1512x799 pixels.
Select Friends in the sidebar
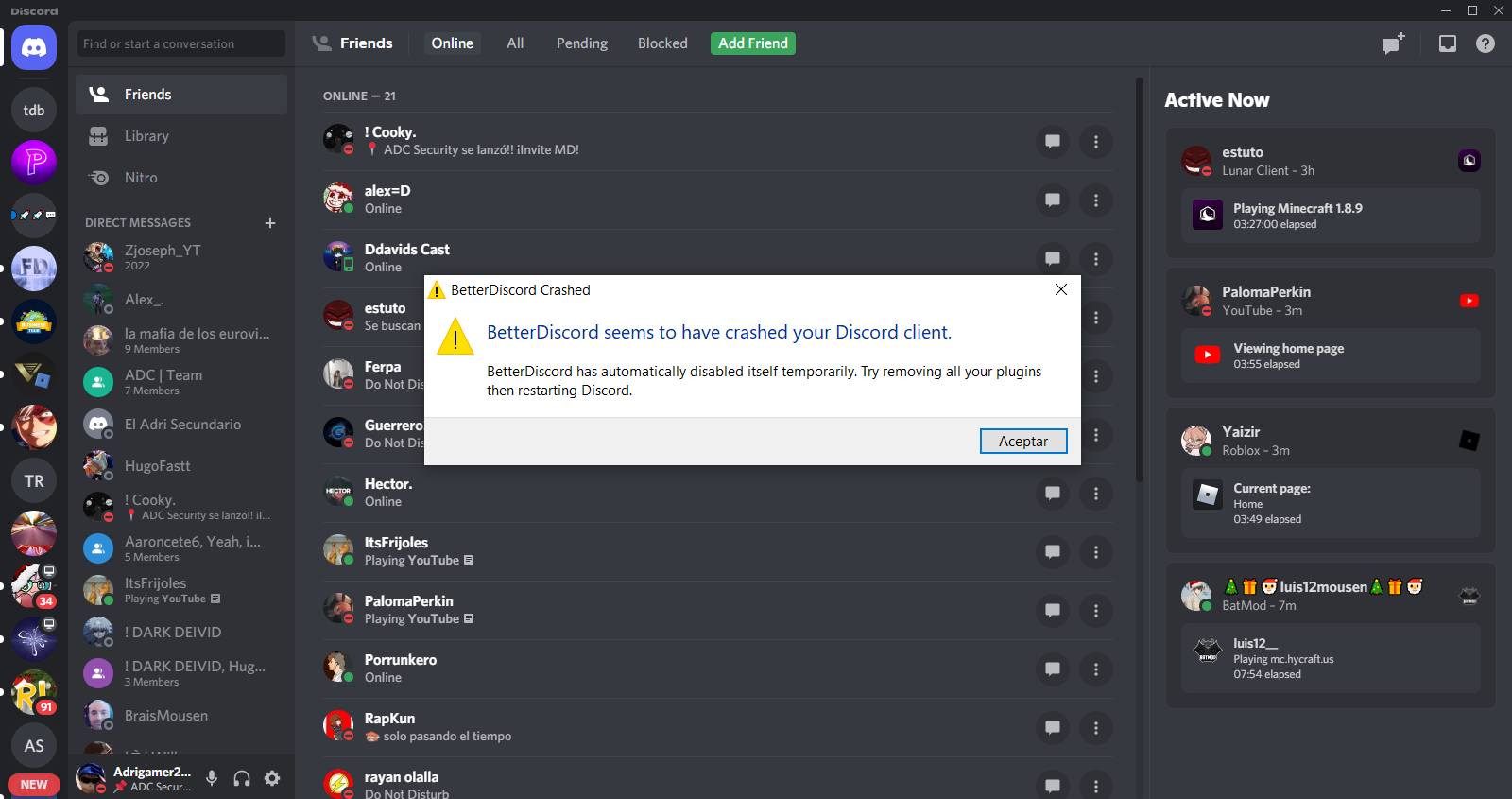181,95
